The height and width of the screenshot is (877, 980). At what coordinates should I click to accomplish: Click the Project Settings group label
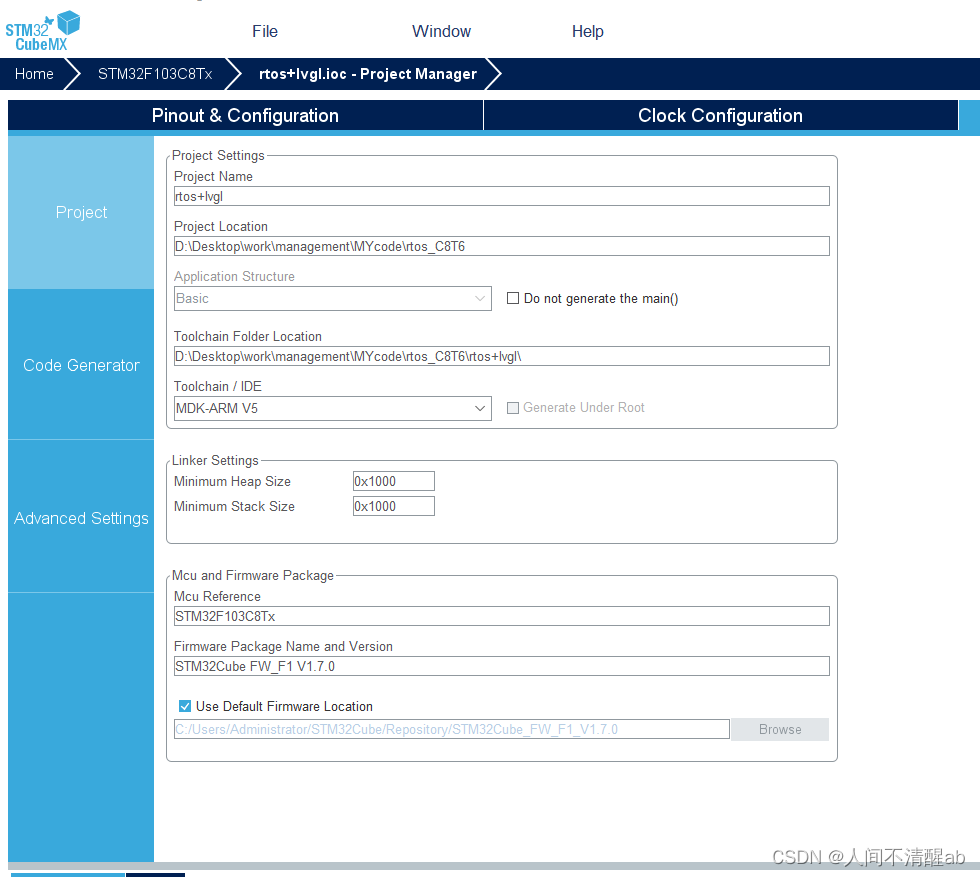218,155
